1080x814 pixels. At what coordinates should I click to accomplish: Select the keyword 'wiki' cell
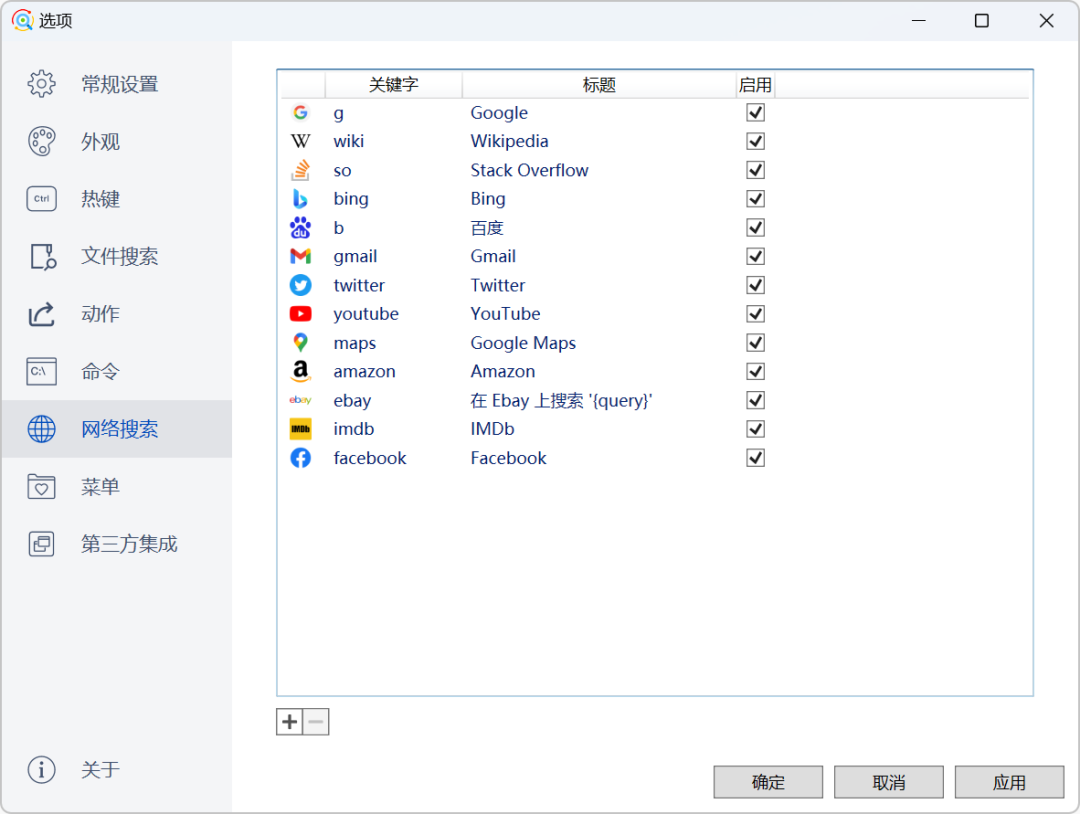point(349,141)
